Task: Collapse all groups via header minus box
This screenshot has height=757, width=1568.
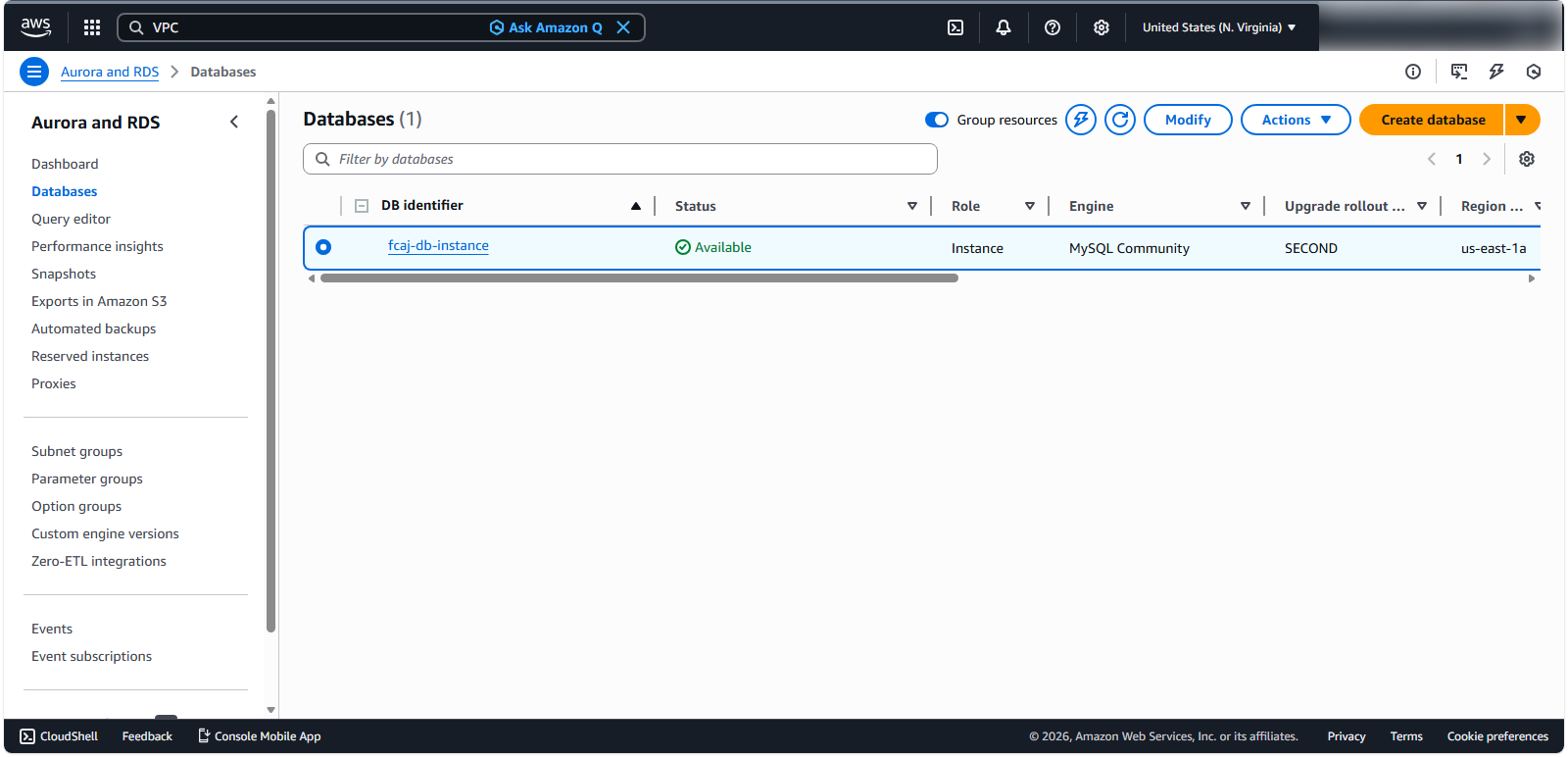Action: (x=362, y=206)
